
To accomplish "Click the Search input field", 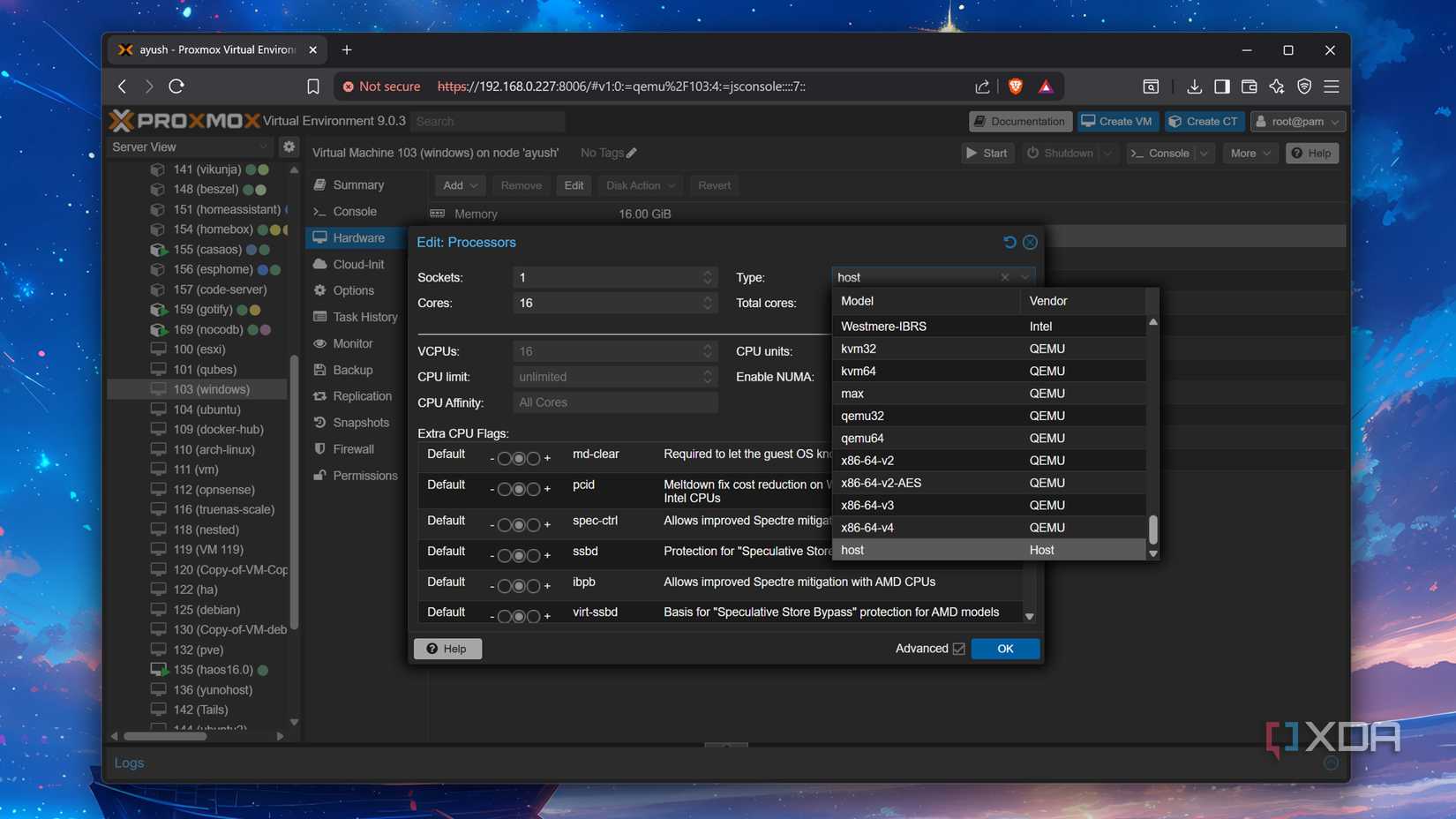I will [487, 121].
